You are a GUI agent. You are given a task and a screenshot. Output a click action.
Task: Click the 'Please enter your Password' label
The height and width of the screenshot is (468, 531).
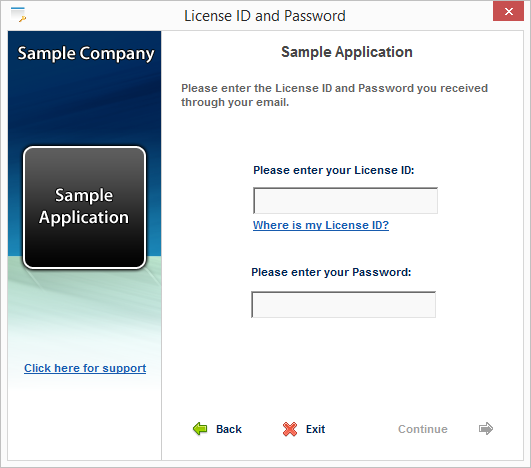[331, 272]
